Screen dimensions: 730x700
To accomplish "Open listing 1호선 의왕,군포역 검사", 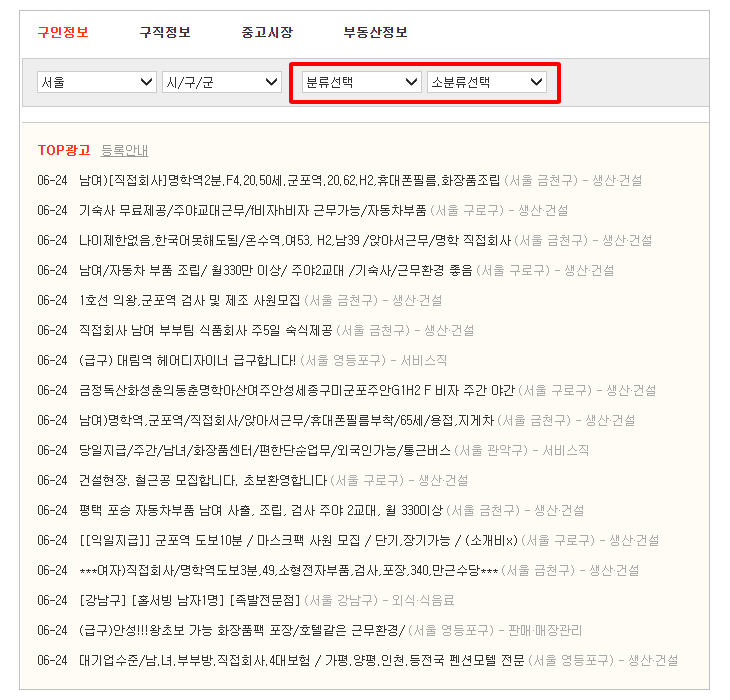I will click(x=189, y=300).
